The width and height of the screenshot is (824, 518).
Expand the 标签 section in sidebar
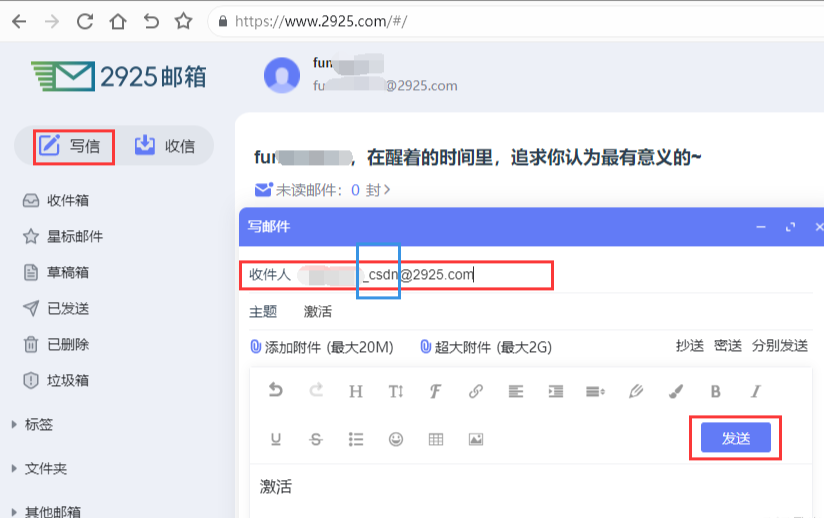click(x=38, y=424)
